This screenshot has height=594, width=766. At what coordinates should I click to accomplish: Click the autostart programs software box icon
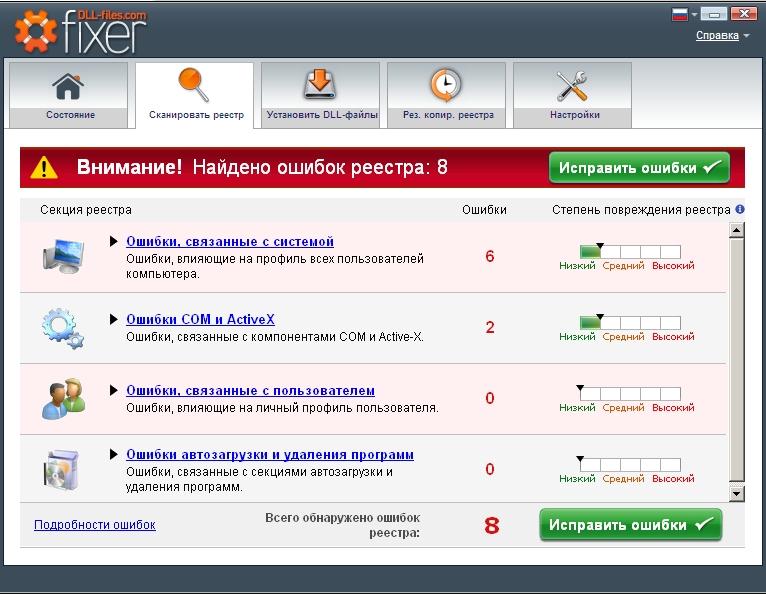pyautogui.click(x=62, y=470)
